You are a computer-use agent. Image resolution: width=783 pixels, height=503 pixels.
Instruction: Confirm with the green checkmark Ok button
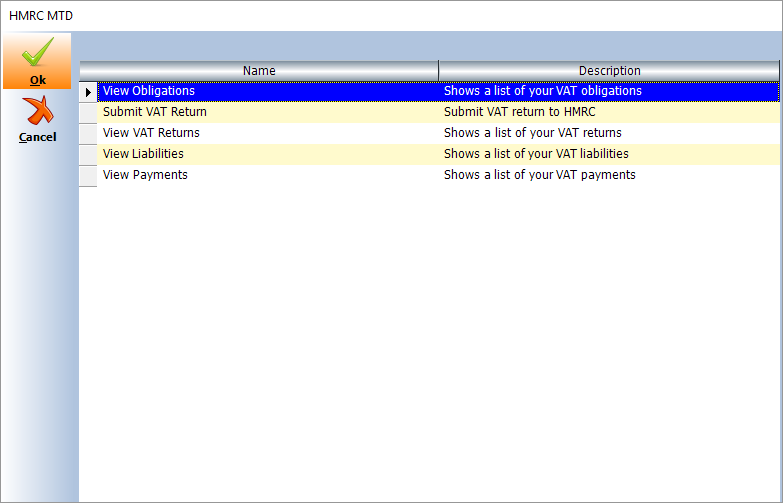[37, 61]
